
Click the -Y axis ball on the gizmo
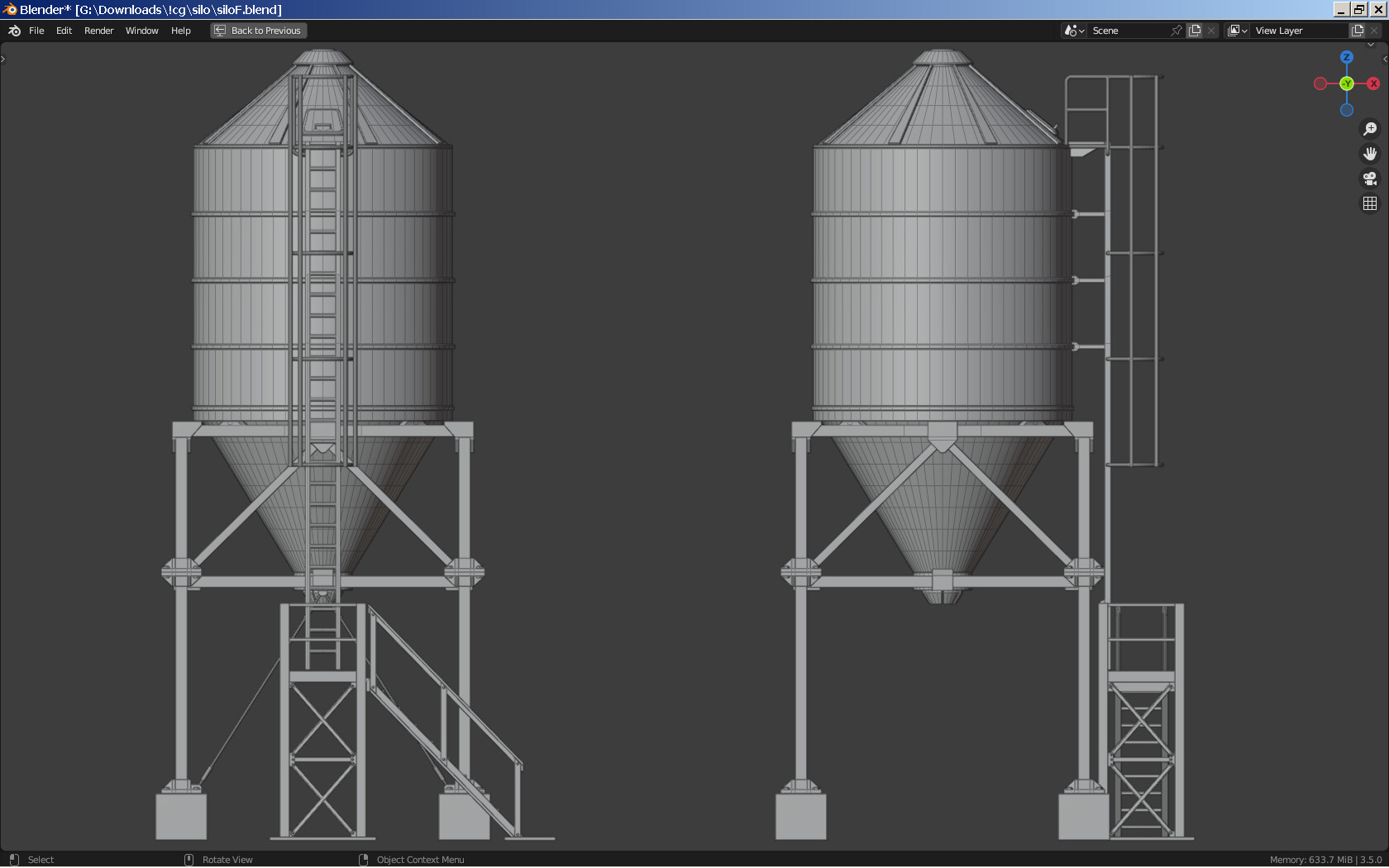[x=1346, y=83]
